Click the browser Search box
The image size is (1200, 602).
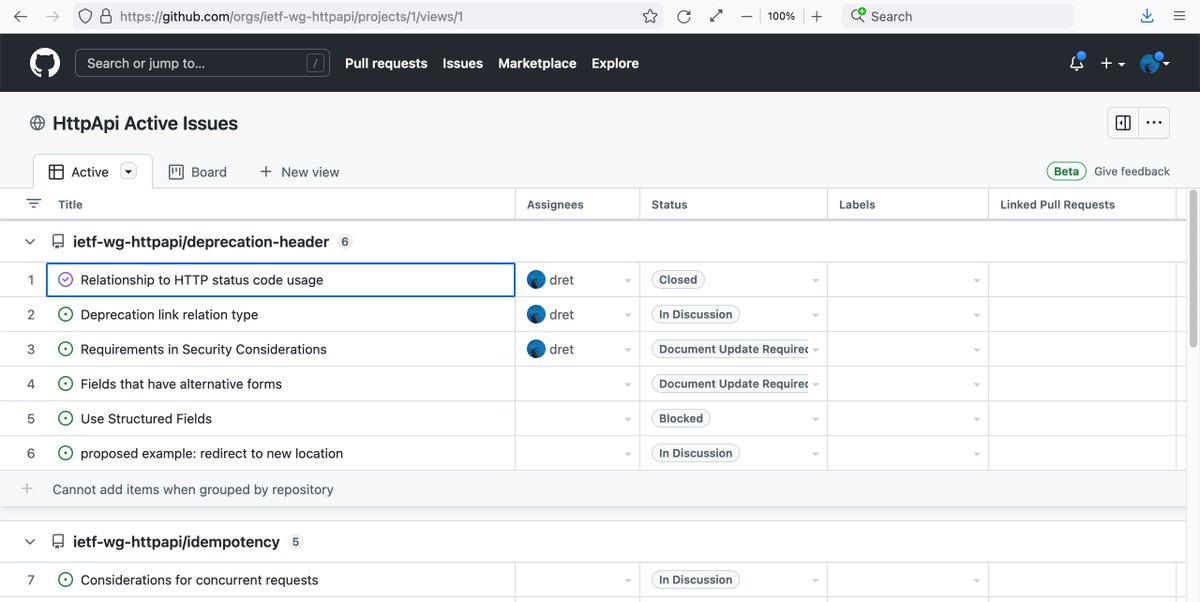click(x=958, y=16)
